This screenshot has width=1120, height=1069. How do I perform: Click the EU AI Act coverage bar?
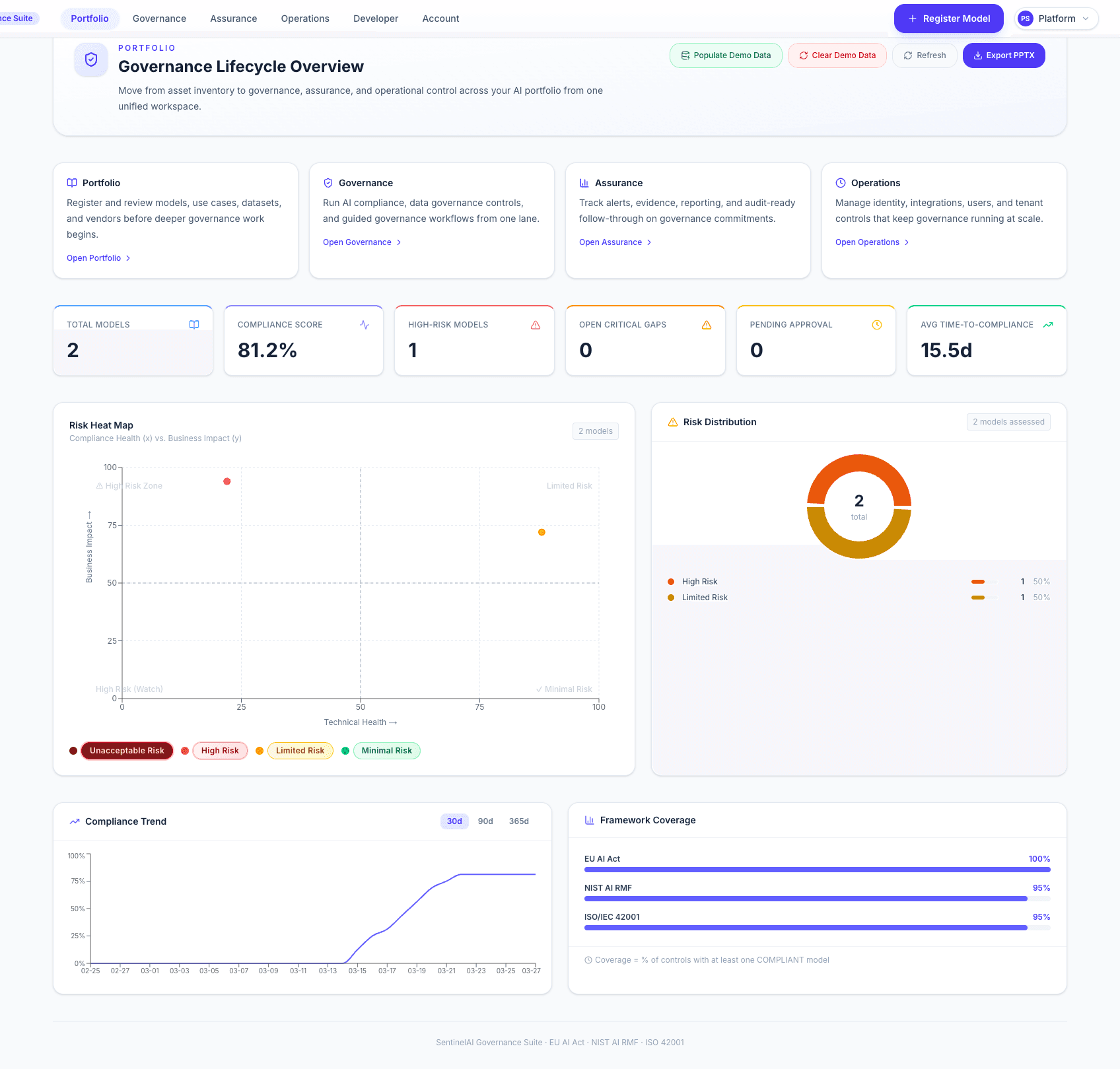tap(818, 870)
